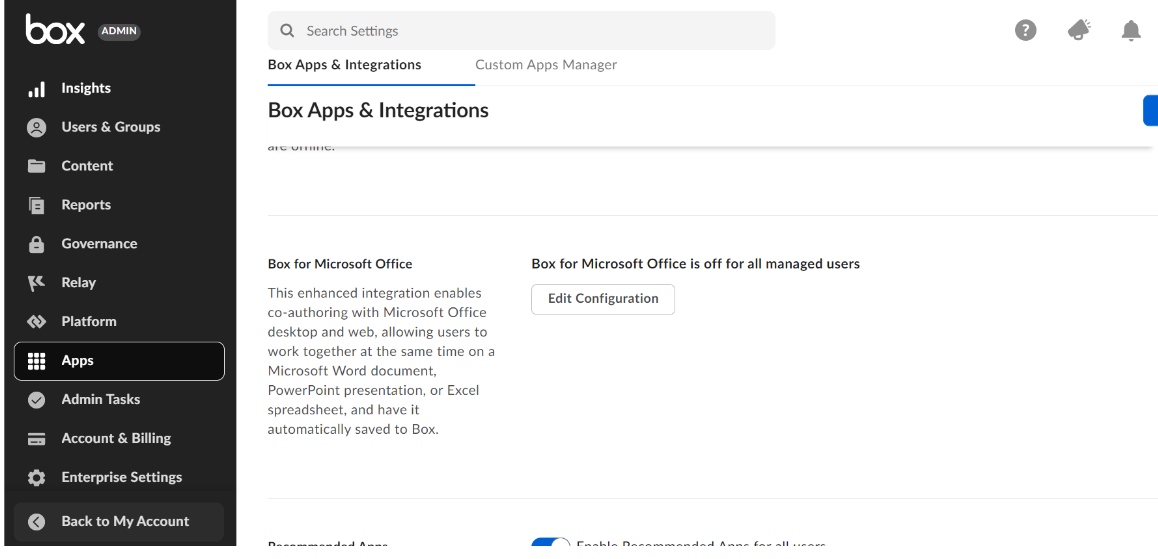Click the Account & Billing card icon
This screenshot has width=1158, height=559.
point(36,439)
